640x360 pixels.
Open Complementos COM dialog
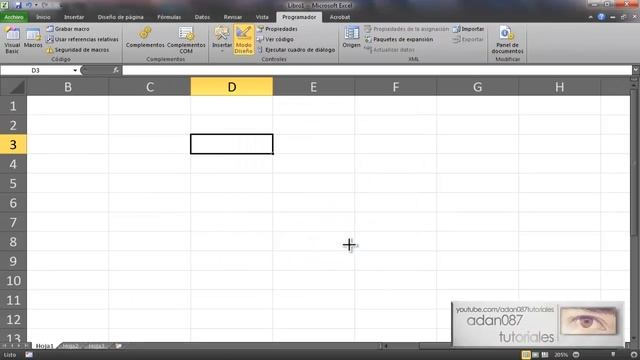pos(186,40)
